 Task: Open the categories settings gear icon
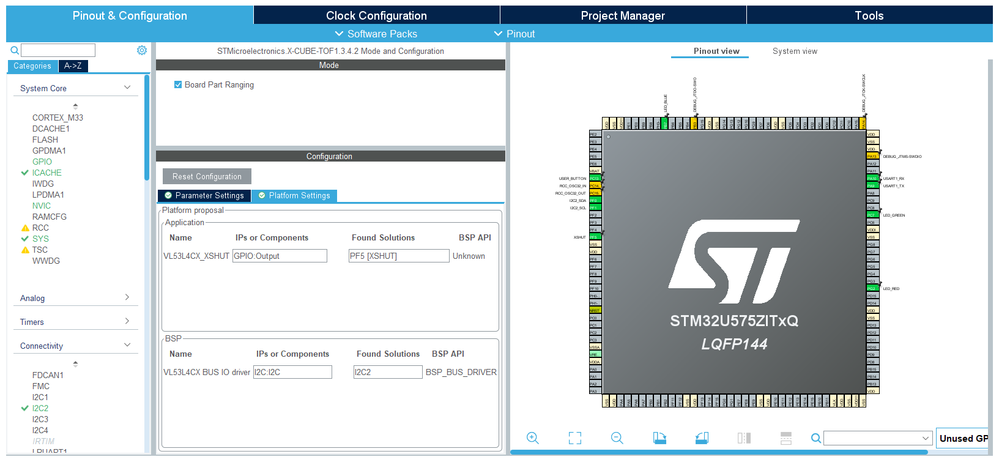tap(142, 50)
